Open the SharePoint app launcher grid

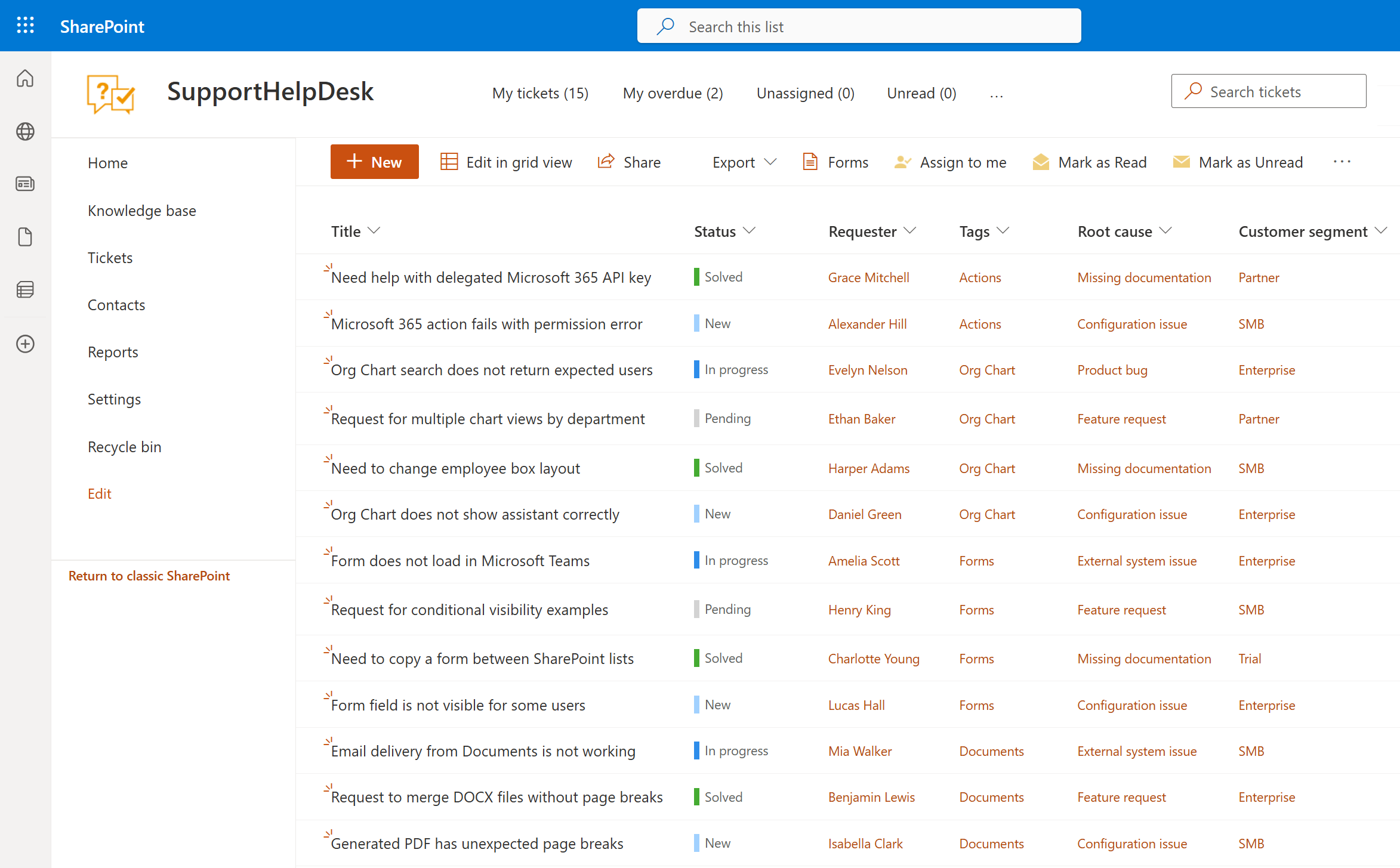[25, 26]
